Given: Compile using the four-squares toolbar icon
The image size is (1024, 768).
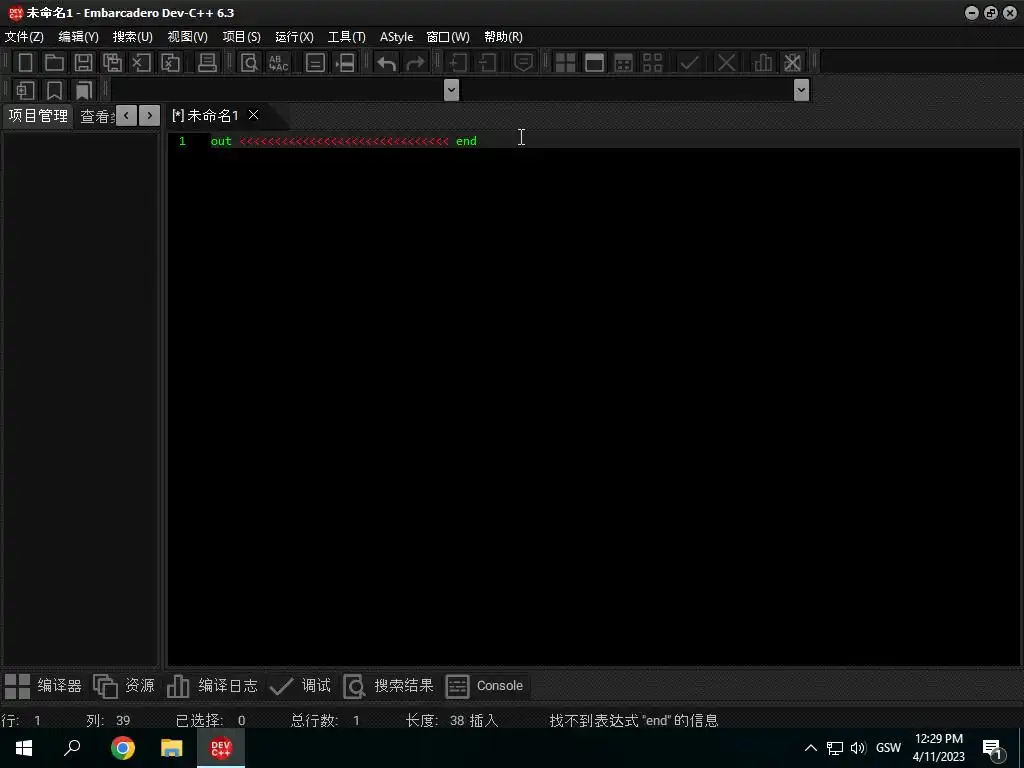Looking at the screenshot, I should coord(565,63).
